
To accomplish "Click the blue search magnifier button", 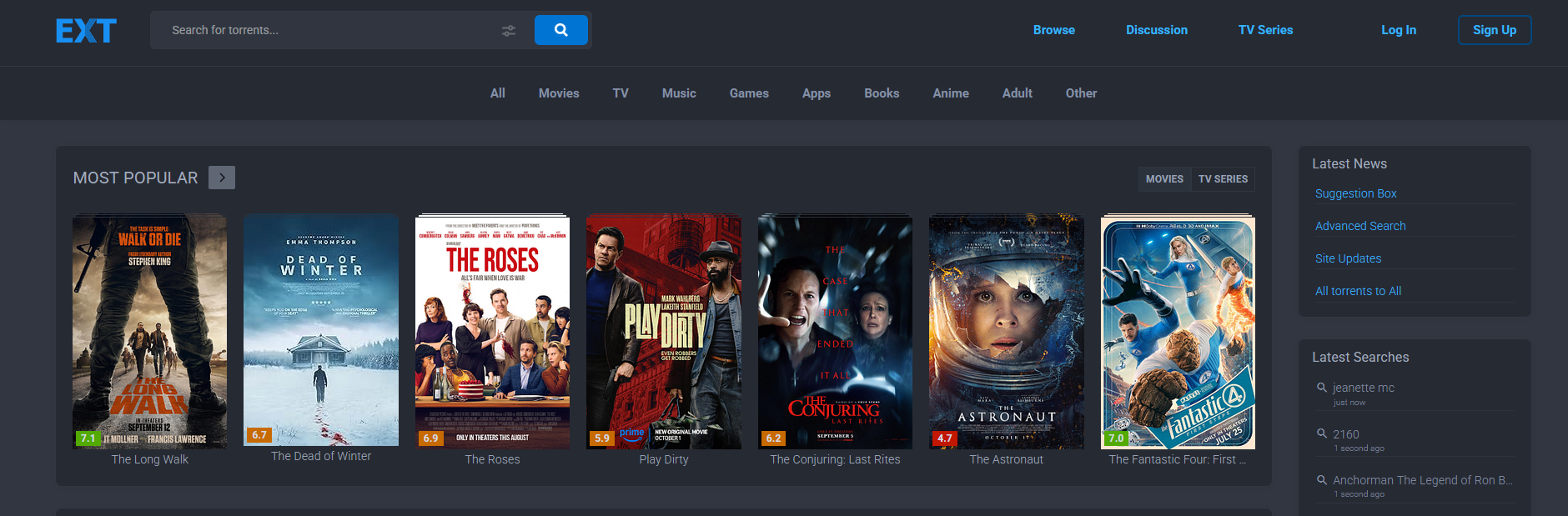I will (561, 30).
